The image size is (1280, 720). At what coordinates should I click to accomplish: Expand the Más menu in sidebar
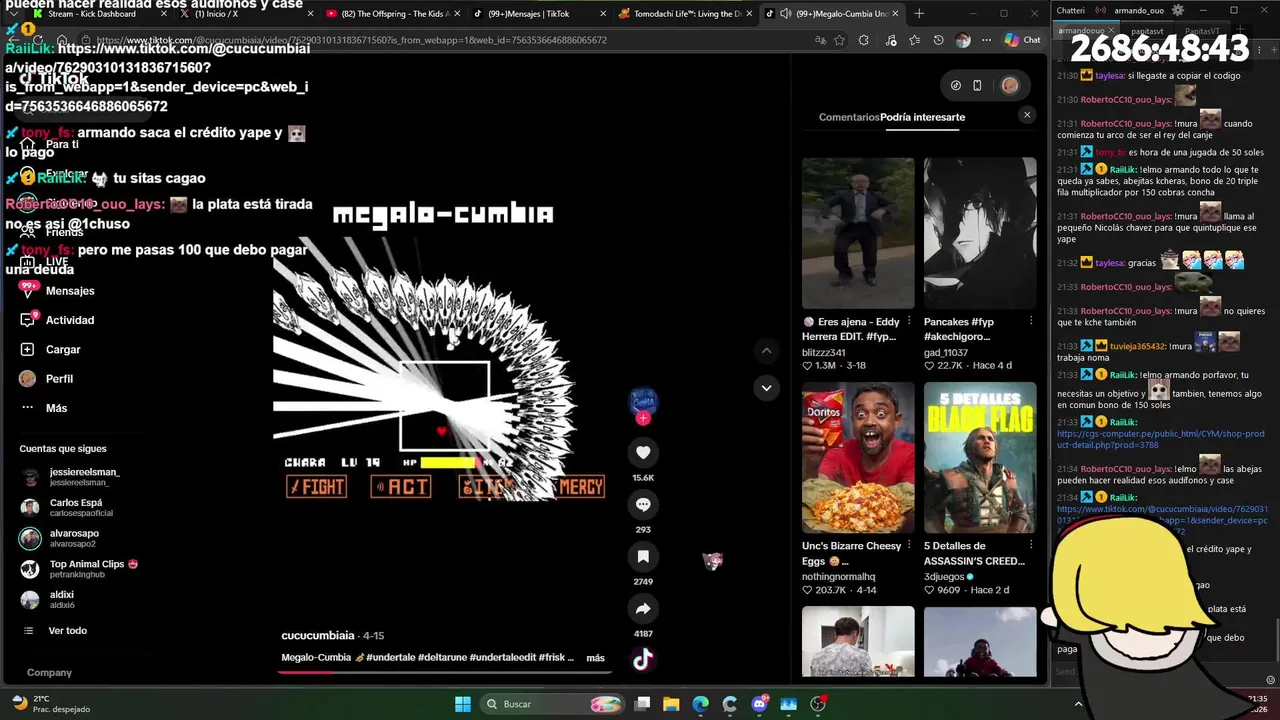click(56, 408)
